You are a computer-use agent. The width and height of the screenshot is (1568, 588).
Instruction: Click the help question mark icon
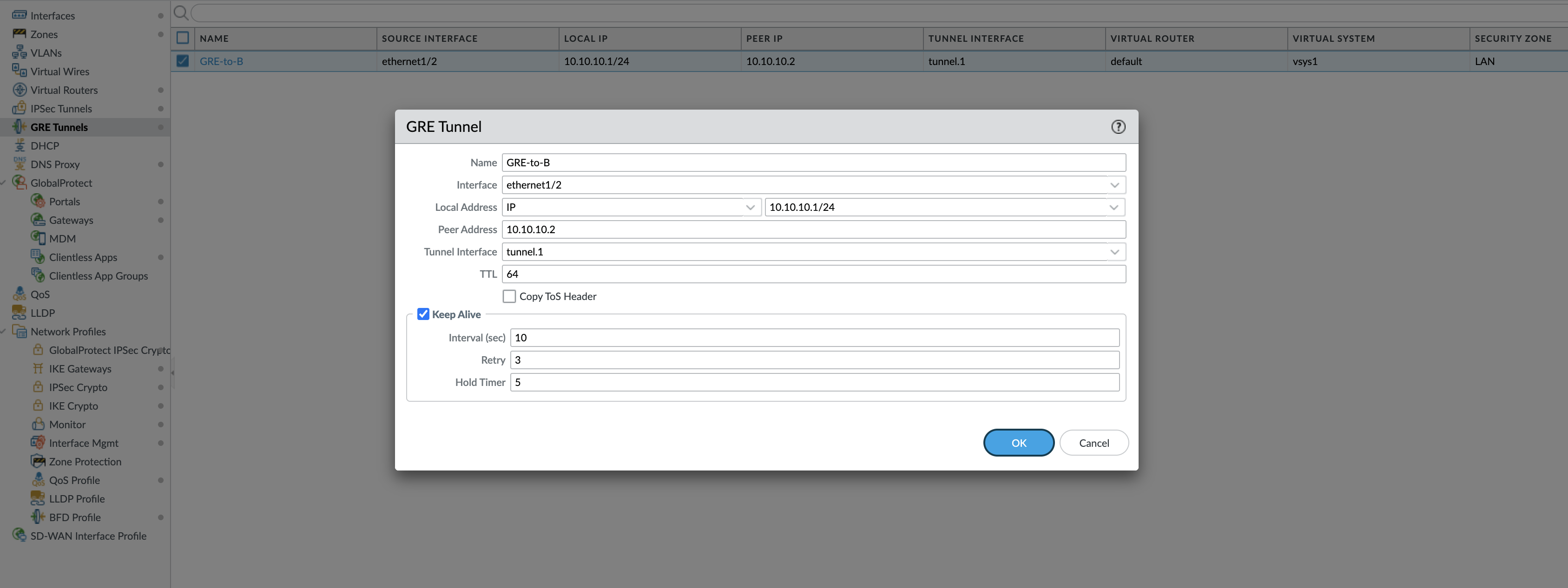(x=1118, y=126)
